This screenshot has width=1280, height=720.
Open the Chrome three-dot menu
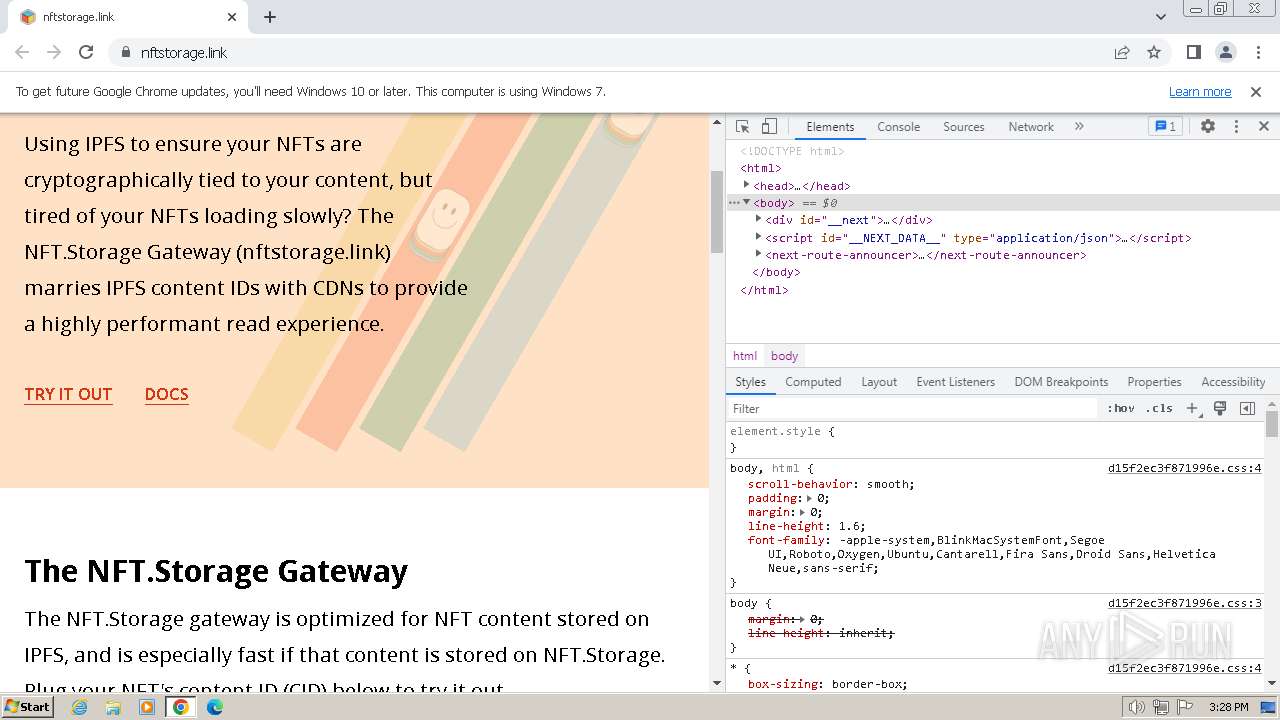1257,52
